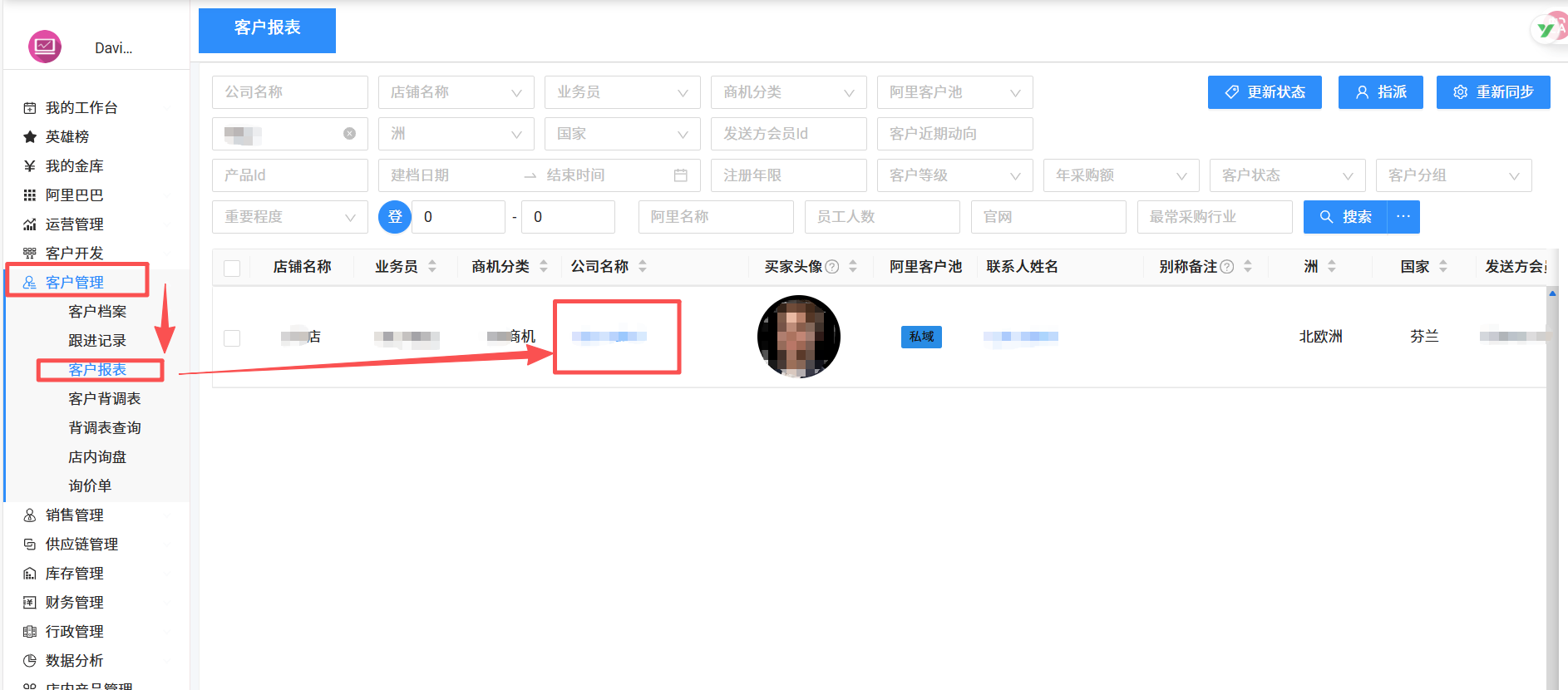Open 阿里巴巴 in the sidebar
Viewport: 1568px width, 690px height.
click(75, 195)
